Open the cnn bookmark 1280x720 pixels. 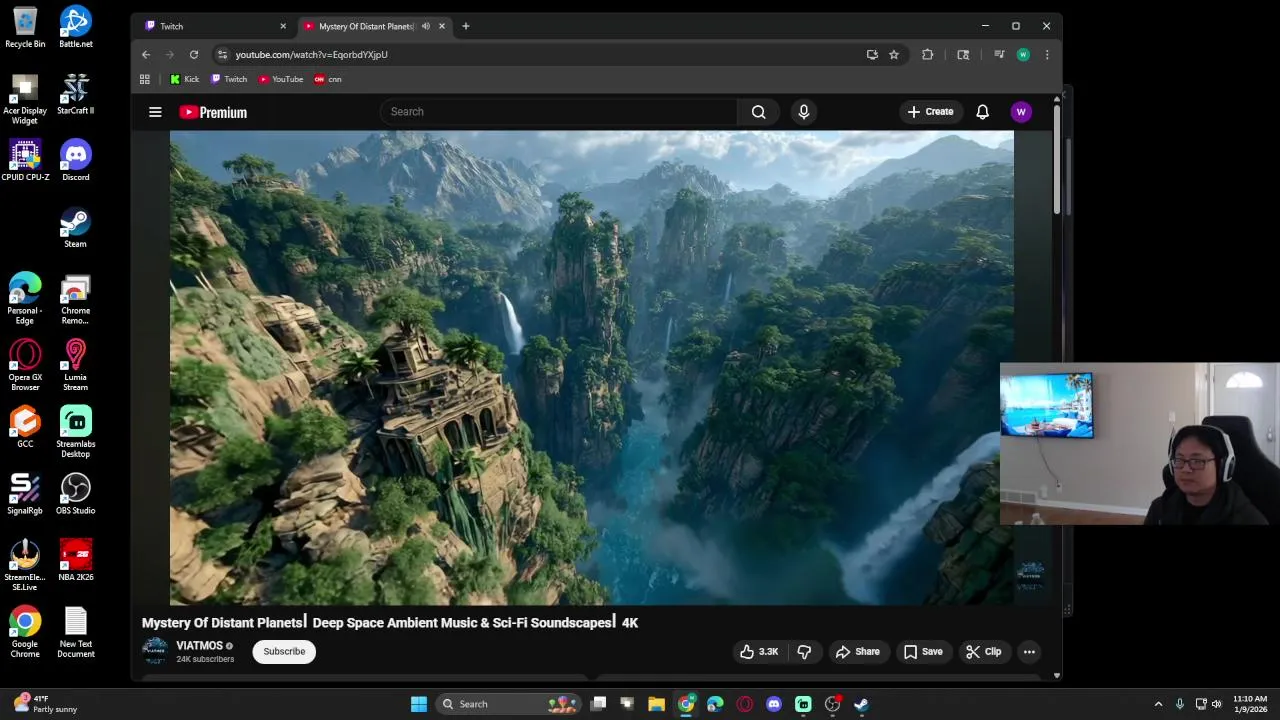pos(328,79)
